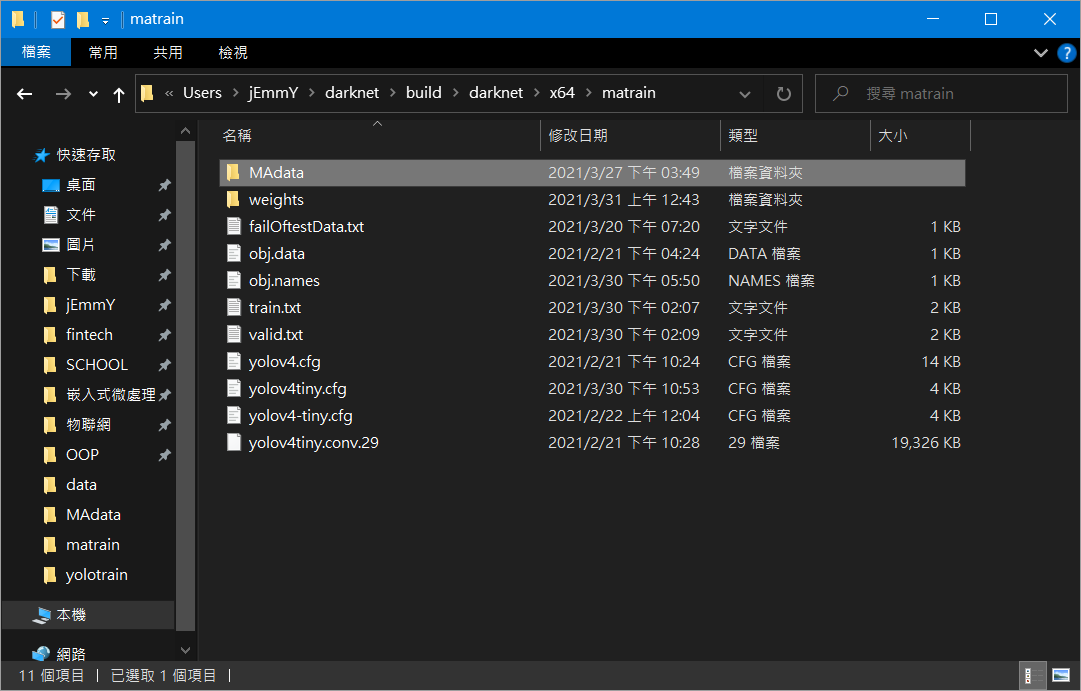Select the train.txt file icon
The height and width of the screenshot is (691, 1081).
click(x=234, y=308)
